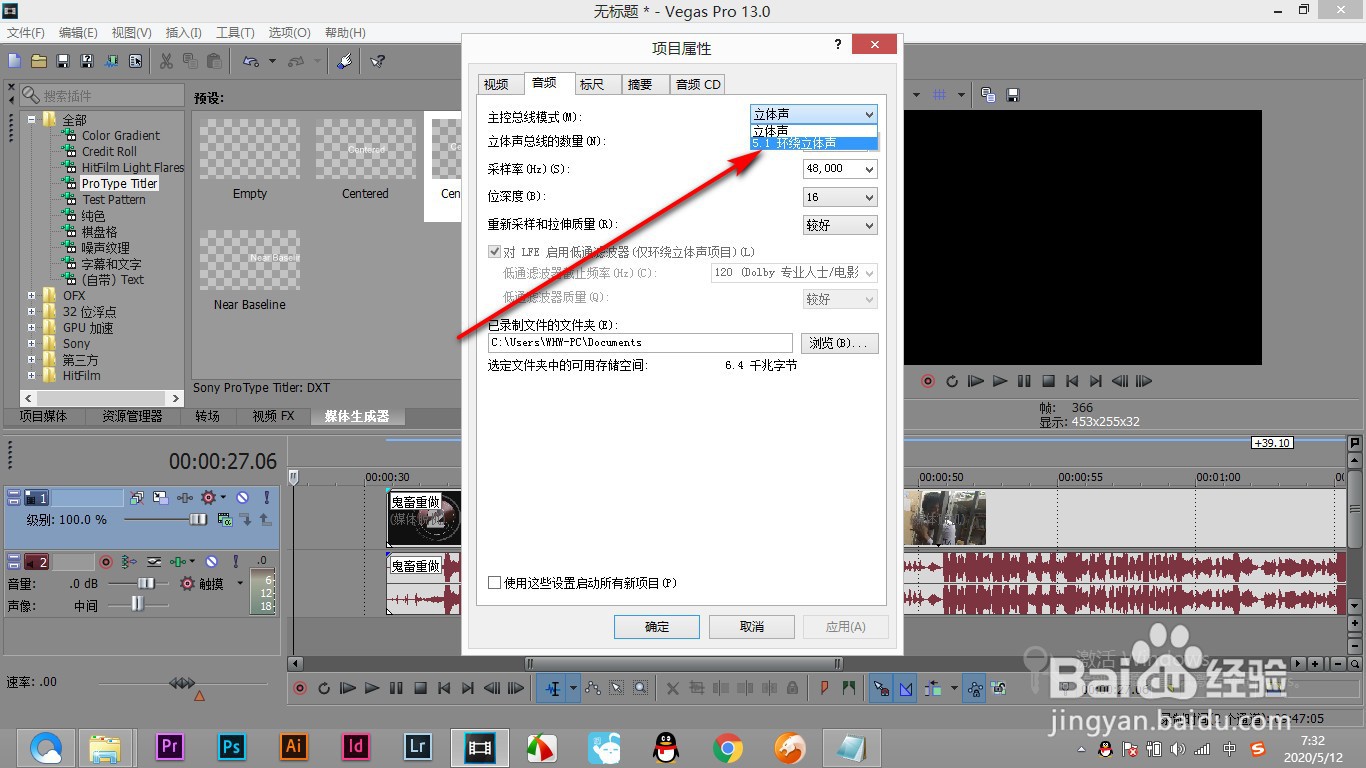The height and width of the screenshot is (768, 1366).
Task: Bypass motion blur on video track 1
Action: click(x=137, y=497)
